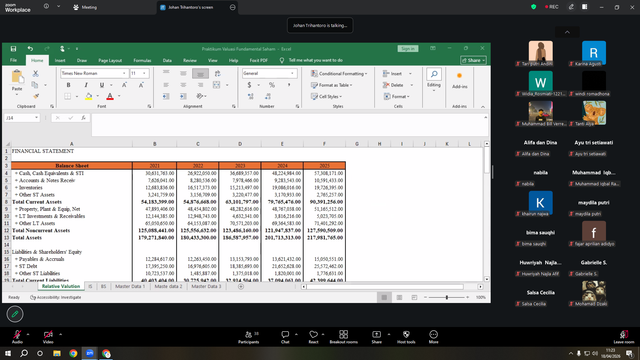Image resolution: width=640 pixels, height=360 pixels.
Task: Click the comma style icon
Action: [x=289, y=85]
